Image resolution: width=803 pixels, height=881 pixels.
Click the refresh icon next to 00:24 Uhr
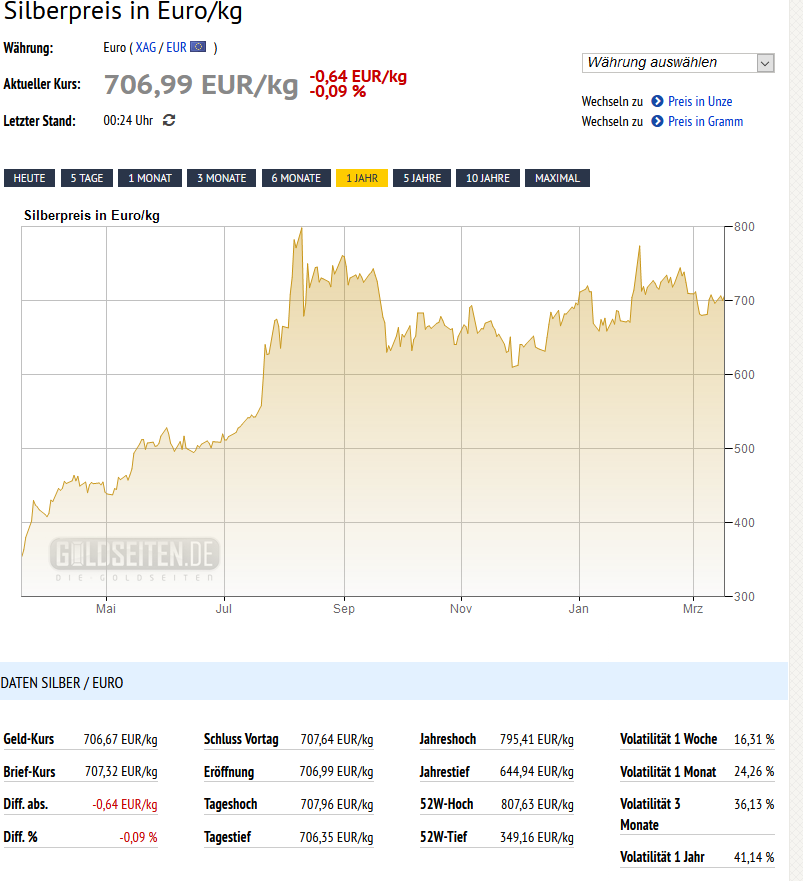169,121
